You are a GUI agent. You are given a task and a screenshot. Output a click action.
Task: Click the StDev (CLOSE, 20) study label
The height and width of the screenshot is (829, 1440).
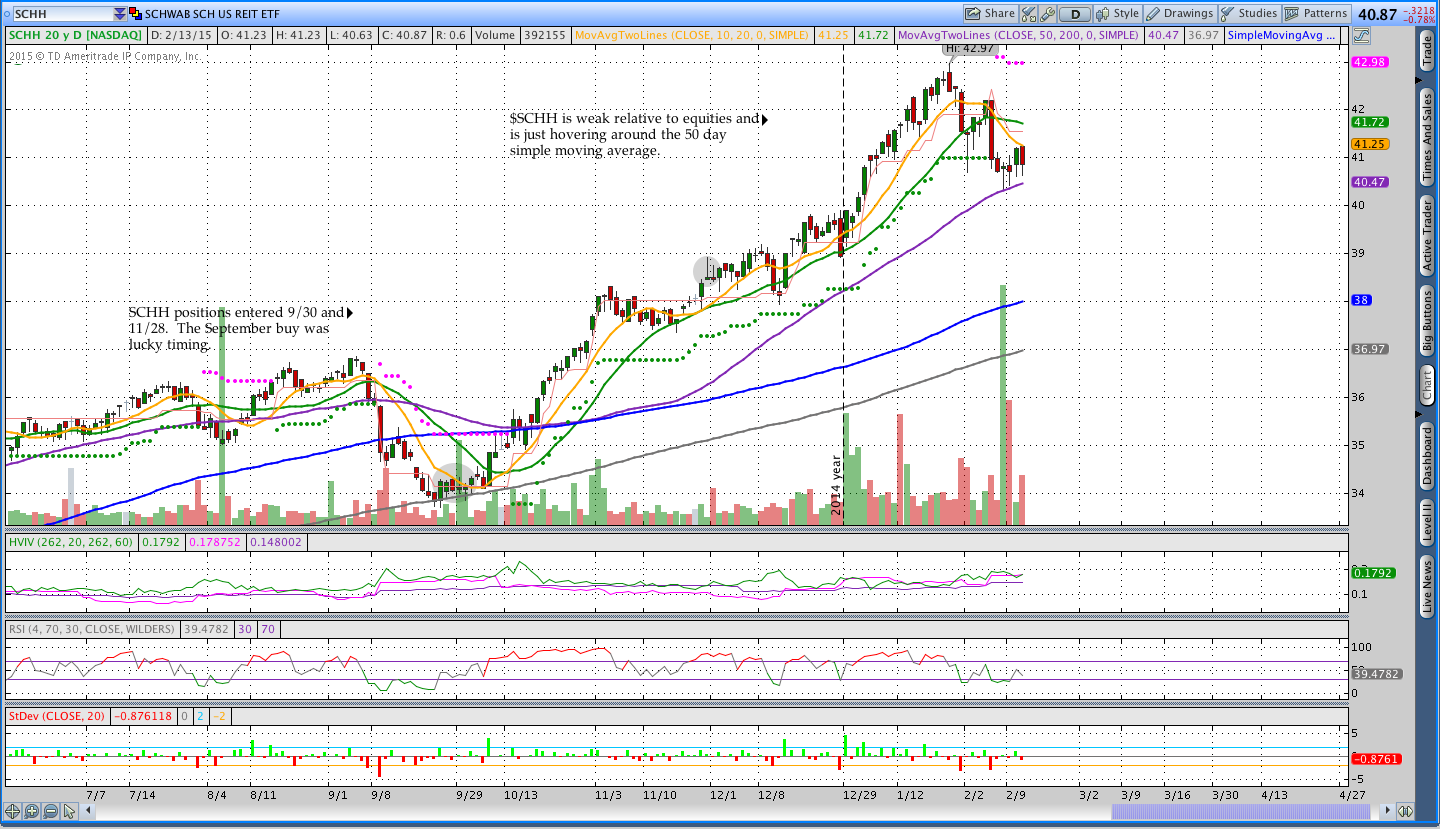point(57,716)
